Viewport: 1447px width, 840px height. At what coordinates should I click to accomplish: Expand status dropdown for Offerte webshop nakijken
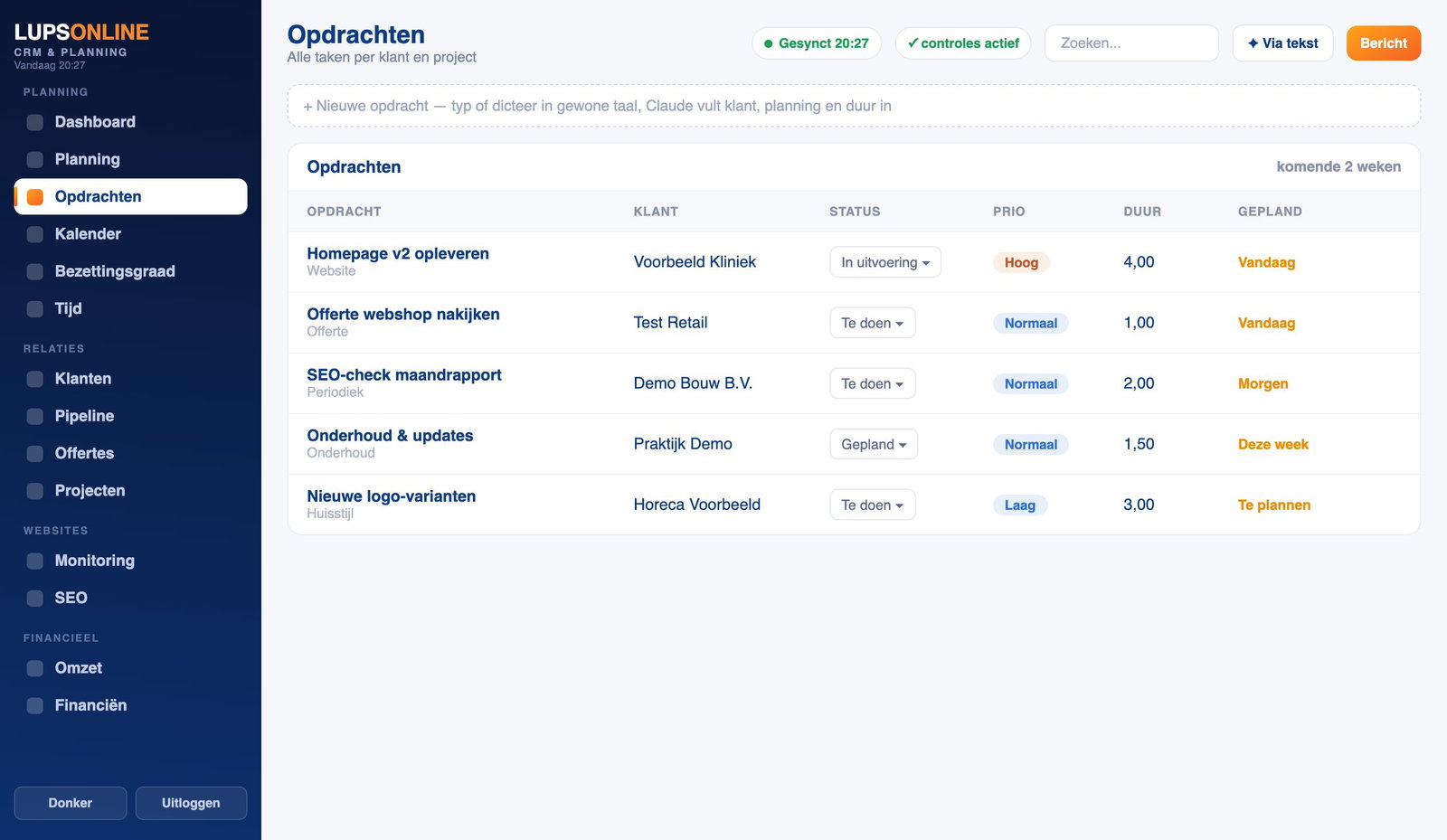click(873, 323)
